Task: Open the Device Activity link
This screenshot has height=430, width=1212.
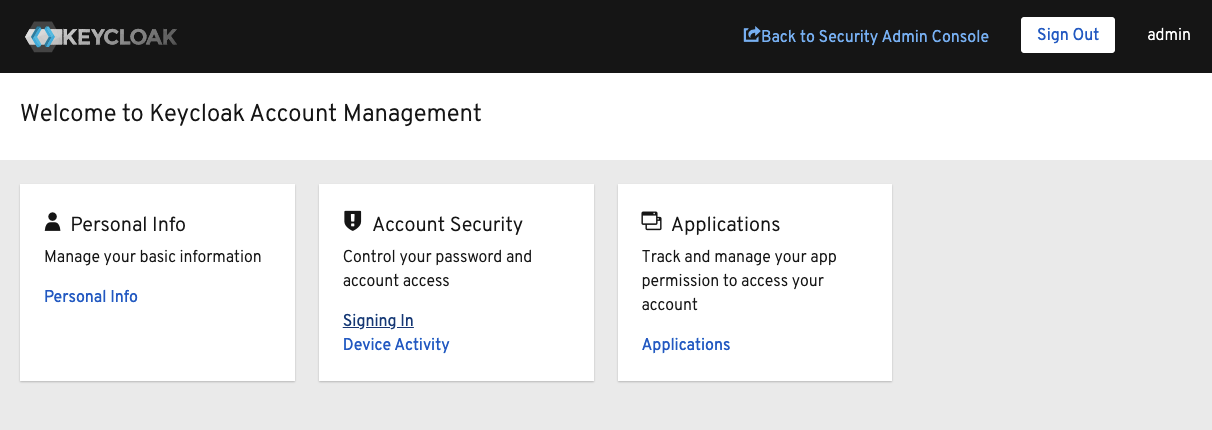Action: tap(396, 344)
